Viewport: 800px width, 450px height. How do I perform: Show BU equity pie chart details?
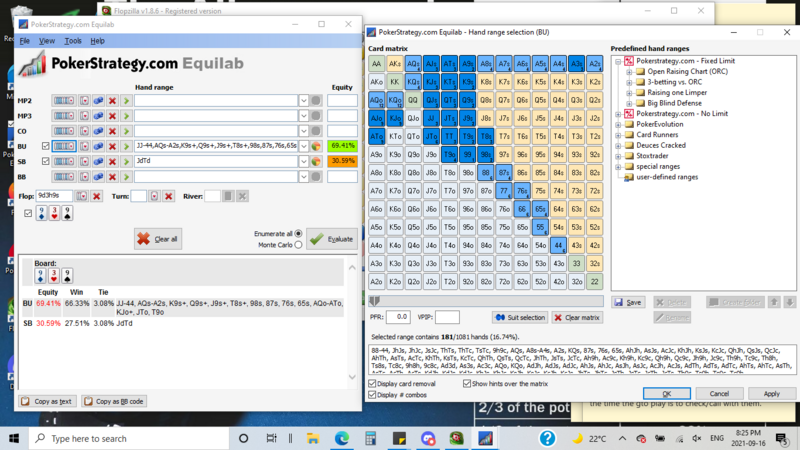coord(316,146)
